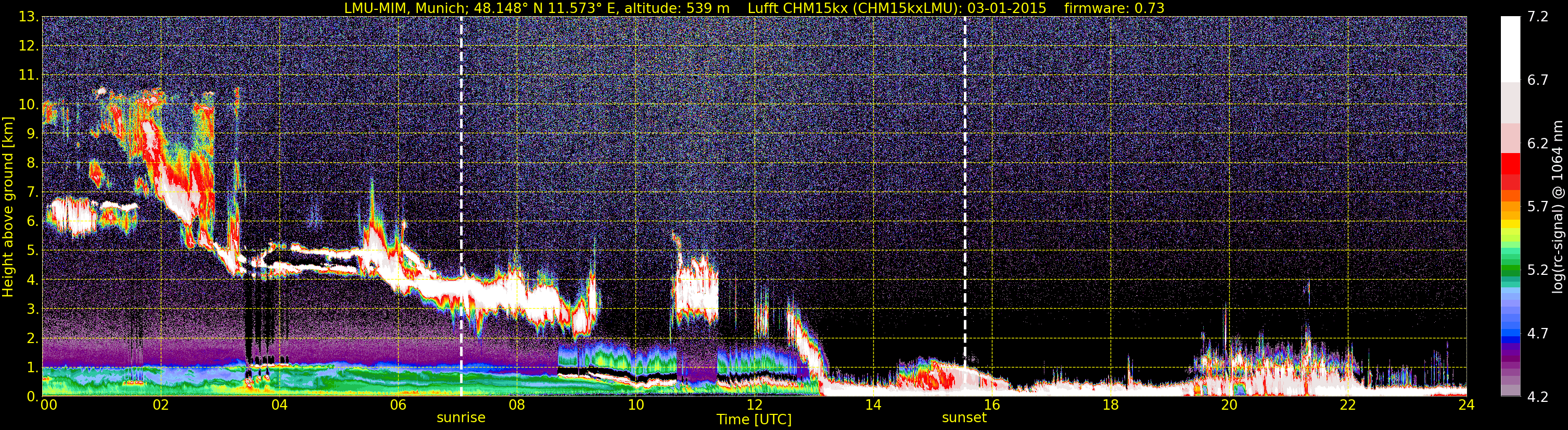The width and height of the screenshot is (1568, 430).
Task: Click the '4.7' colorbar tick value
Action: 1538,334
